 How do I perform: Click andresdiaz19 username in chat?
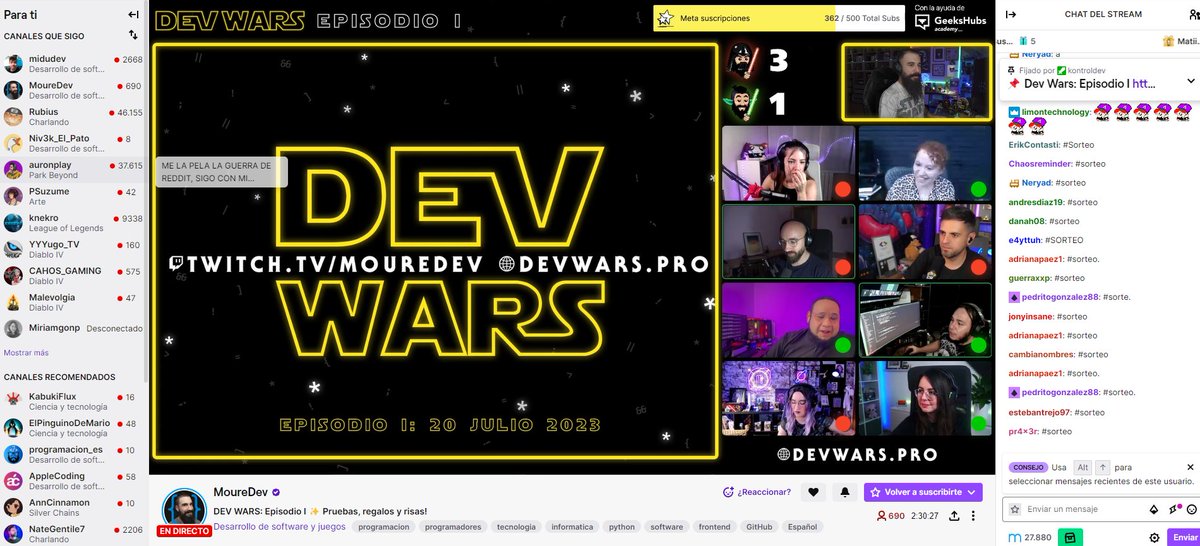[x=1036, y=201]
